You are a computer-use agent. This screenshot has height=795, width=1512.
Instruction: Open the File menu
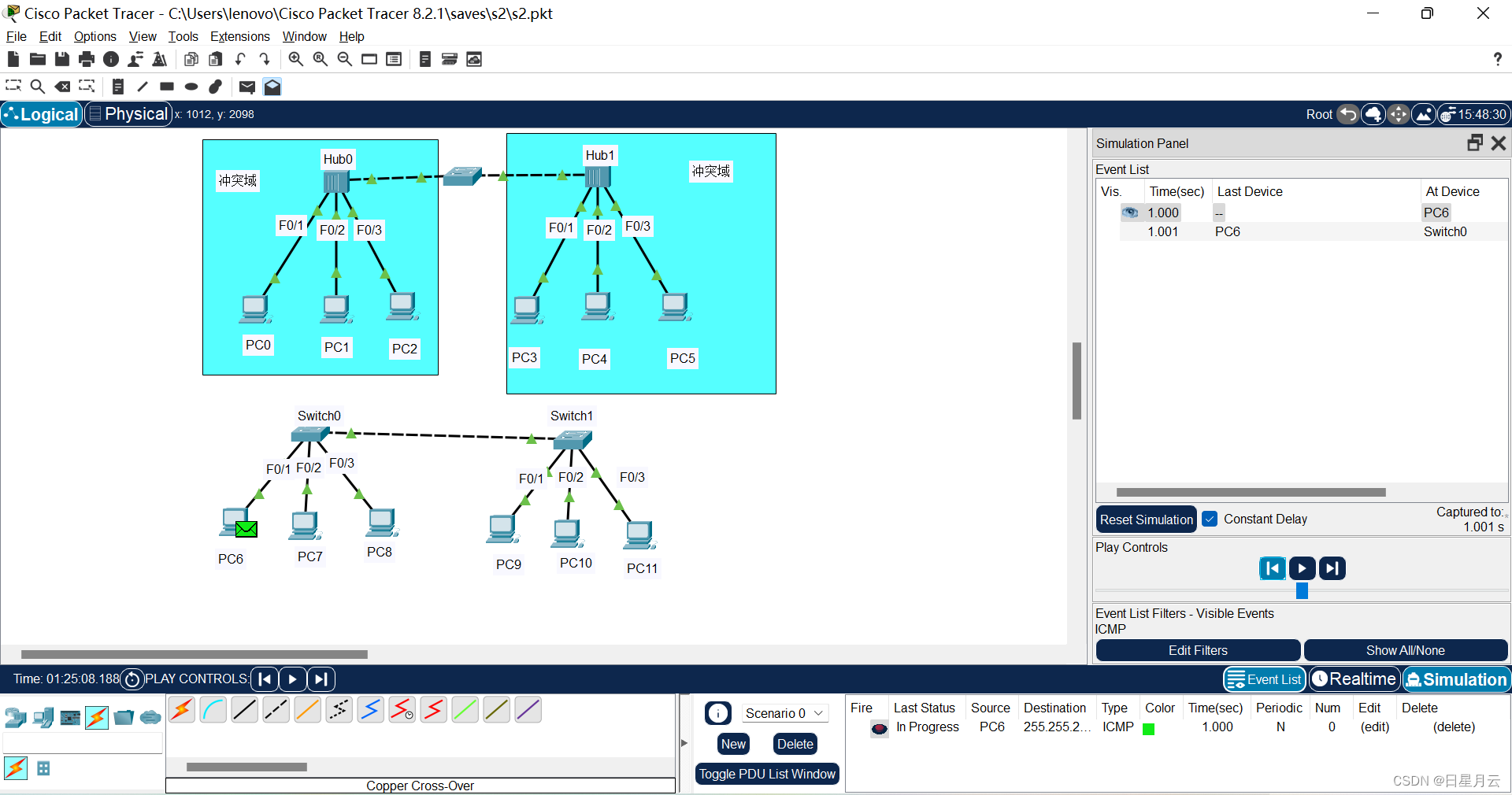[x=17, y=36]
